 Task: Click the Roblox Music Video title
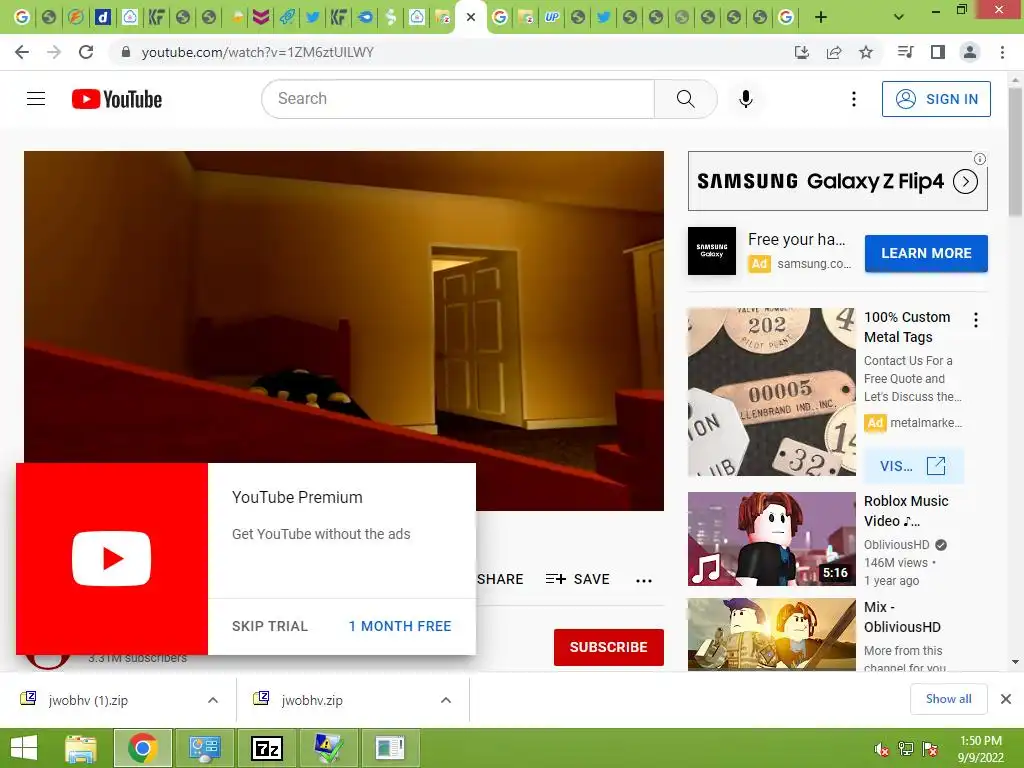coord(906,511)
